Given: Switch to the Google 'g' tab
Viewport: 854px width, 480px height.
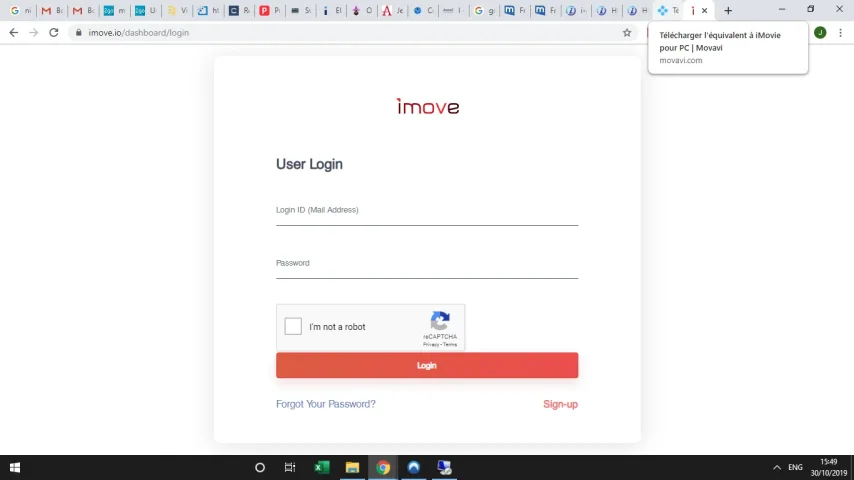Looking at the screenshot, I should click(484, 10).
